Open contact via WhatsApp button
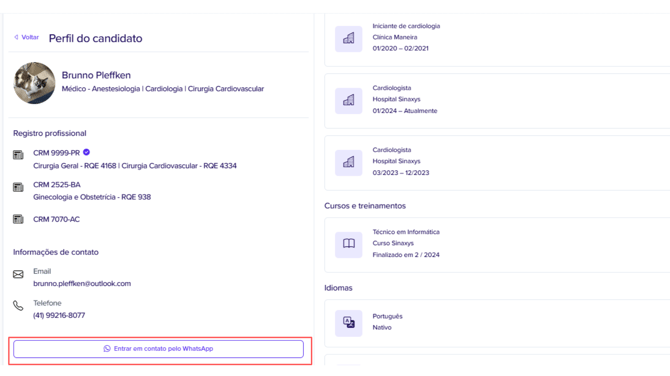670x376 pixels. [159, 349]
